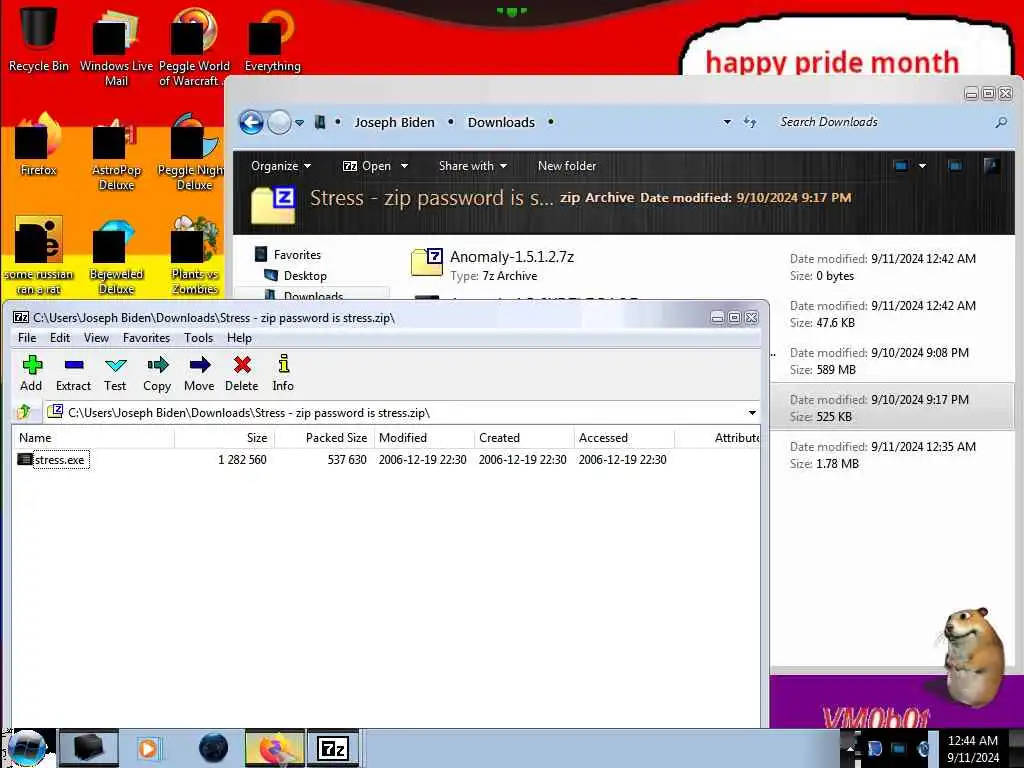This screenshot has height=768, width=1024.
Task: Sort by the Size column header
Action: [225, 438]
